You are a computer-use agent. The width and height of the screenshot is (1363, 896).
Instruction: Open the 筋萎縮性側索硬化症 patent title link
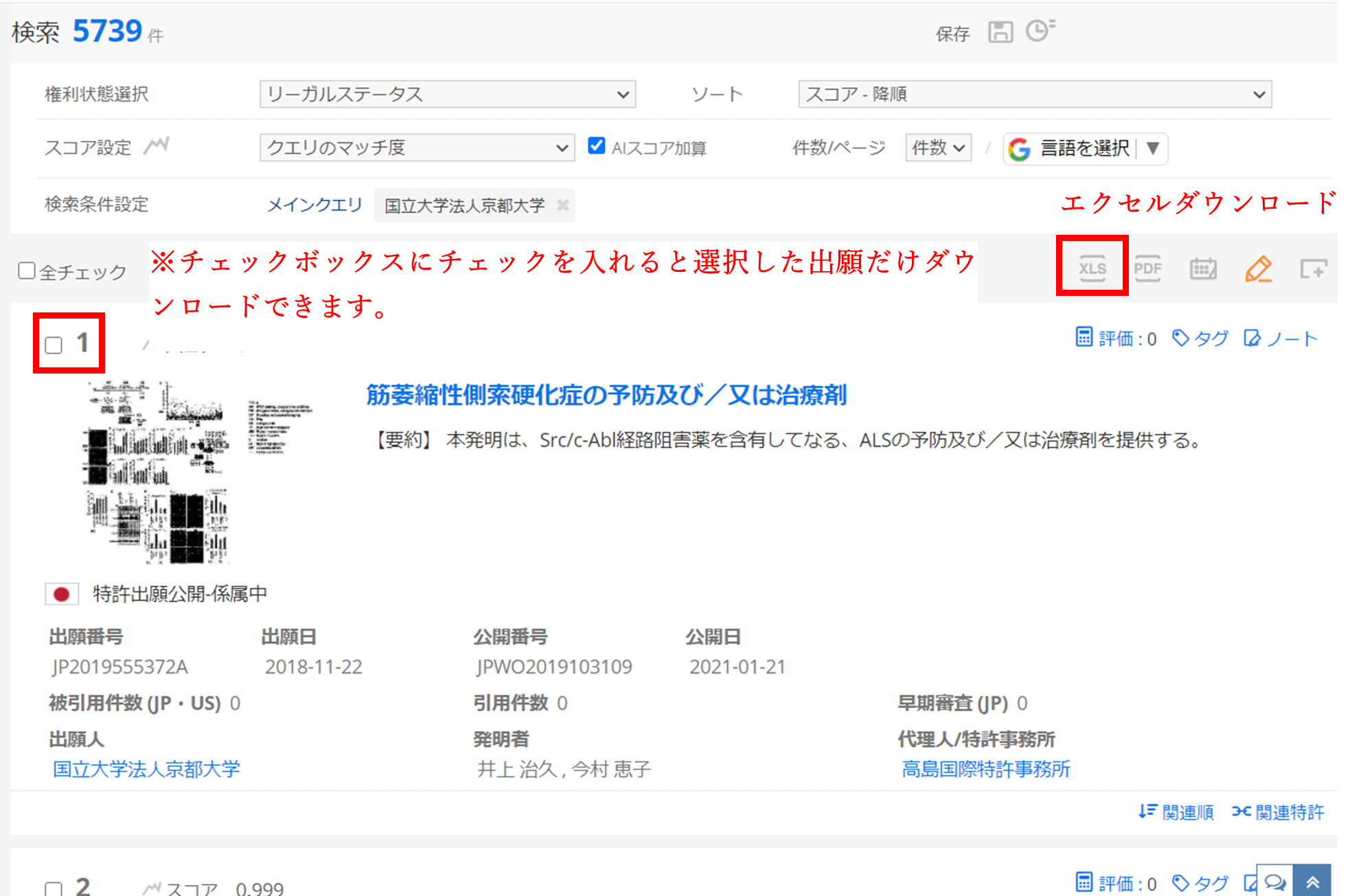coord(606,395)
